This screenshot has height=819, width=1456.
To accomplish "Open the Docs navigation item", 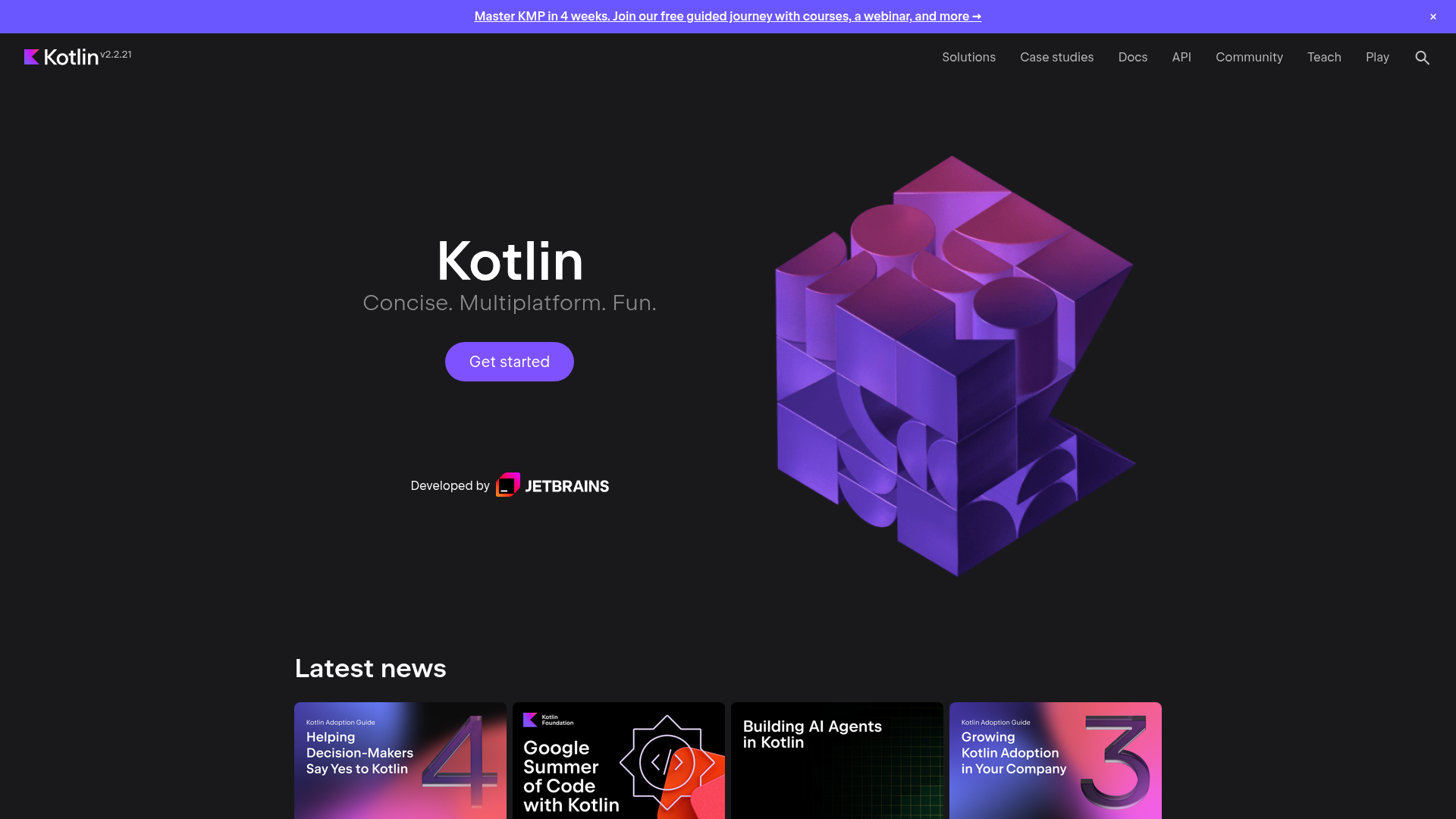I will click(1132, 57).
